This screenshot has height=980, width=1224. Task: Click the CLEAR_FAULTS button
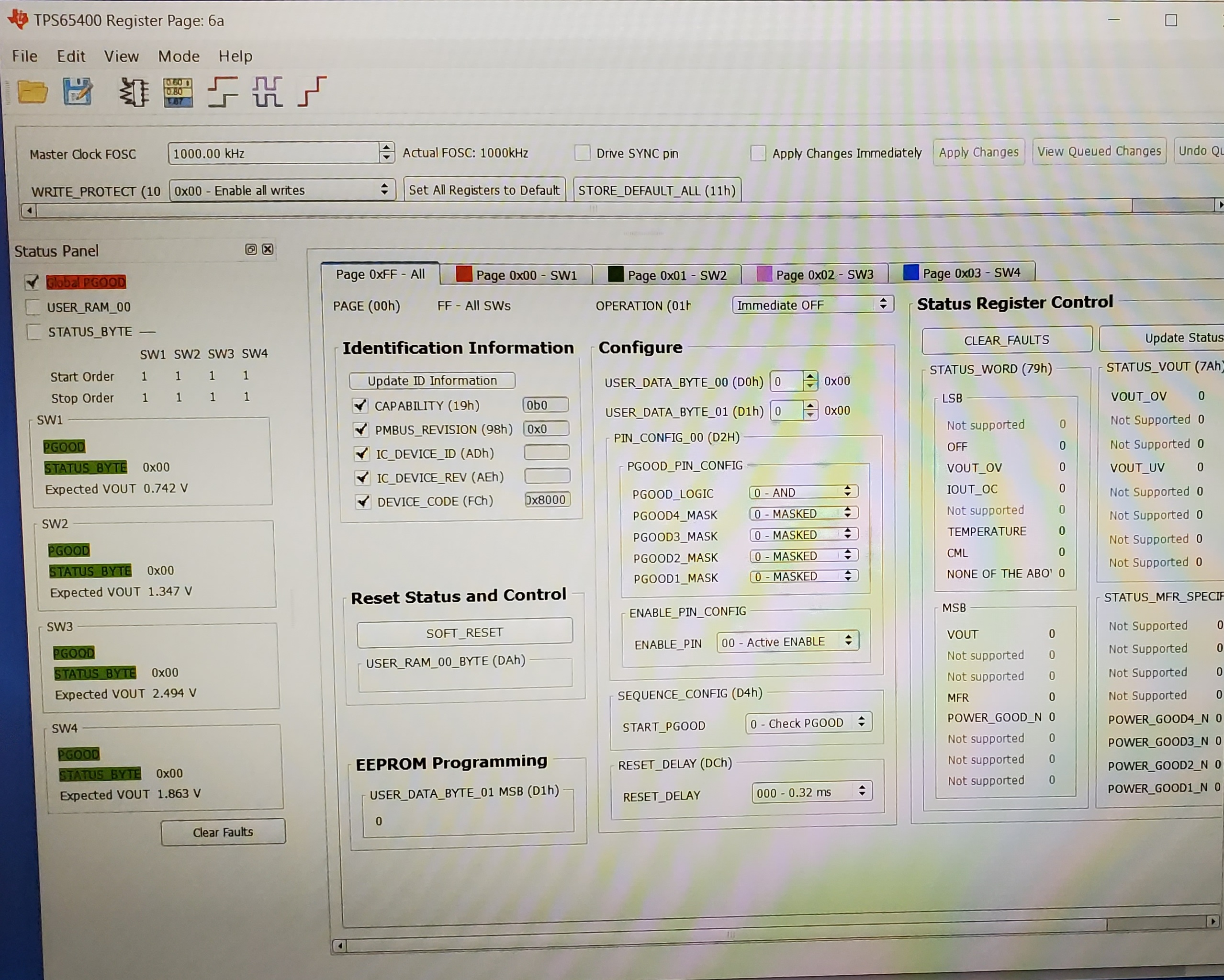[x=1006, y=340]
